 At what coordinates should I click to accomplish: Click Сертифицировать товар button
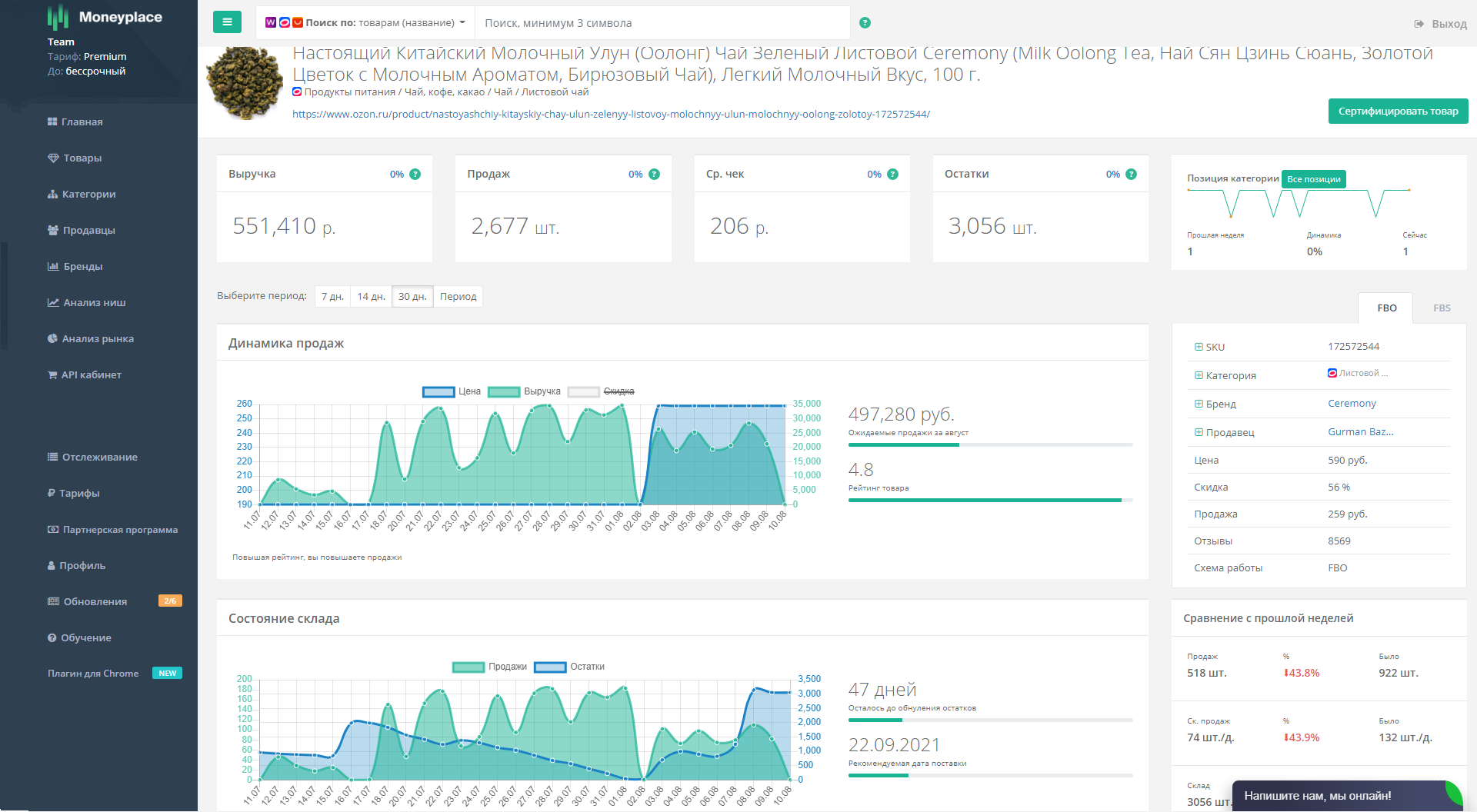click(x=1398, y=111)
